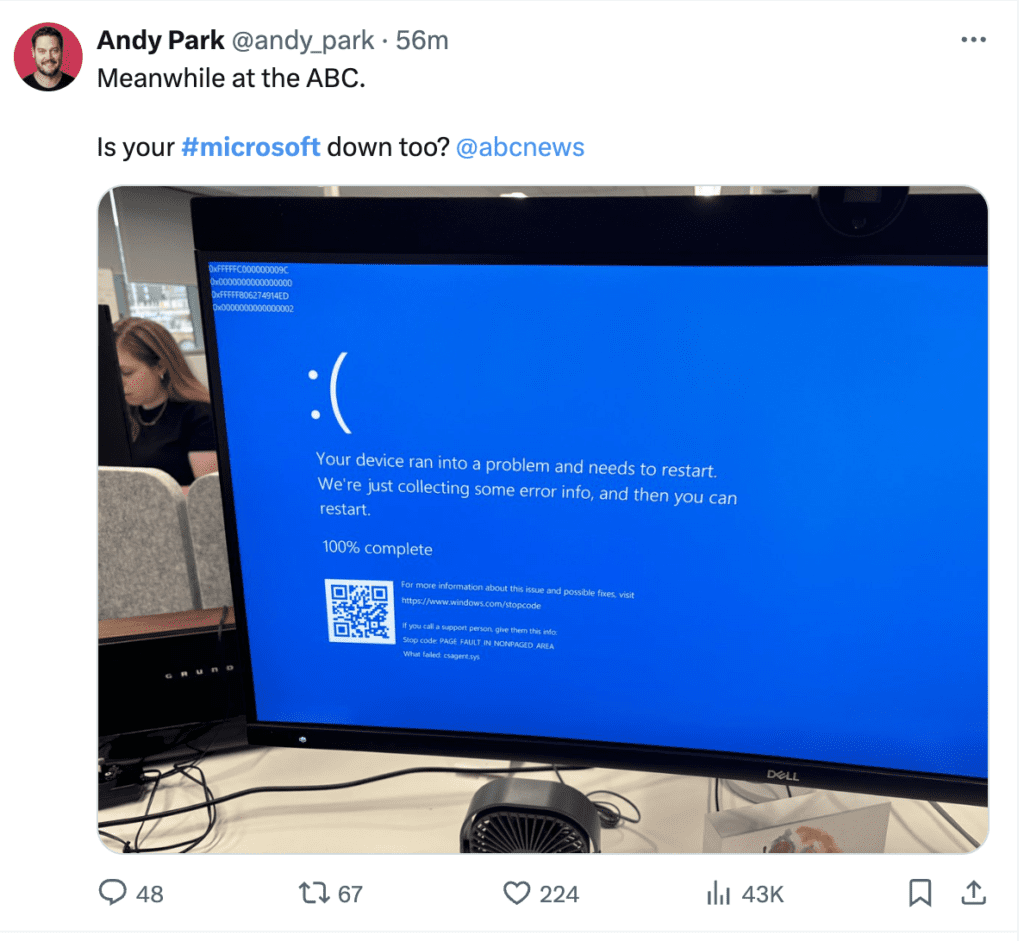Click the 'Meanwhile at the ABC.' tweet text
This screenshot has width=1024, height=941.
click(231, 78)
